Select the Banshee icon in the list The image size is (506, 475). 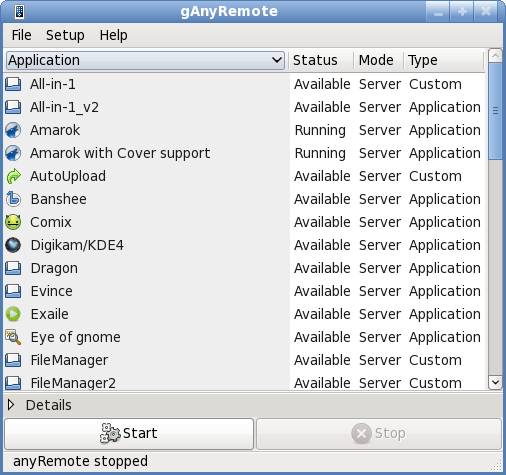point(13,199)
